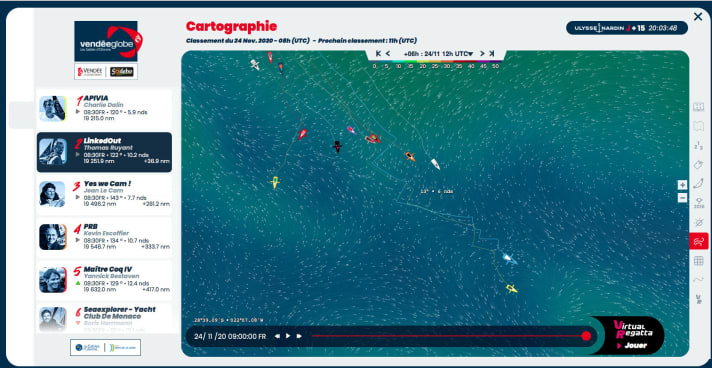Zoom out of the map with minus button

(x=682, y=198)
